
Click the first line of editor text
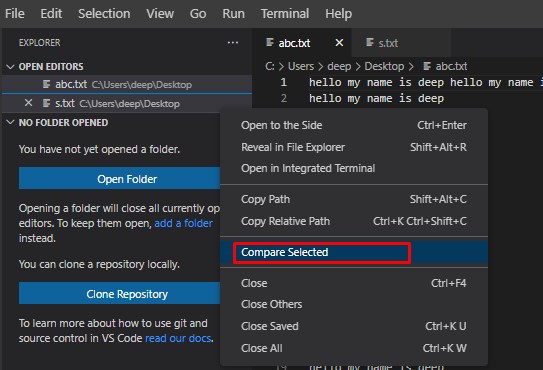pyautogui.click(x=426, y=82)
